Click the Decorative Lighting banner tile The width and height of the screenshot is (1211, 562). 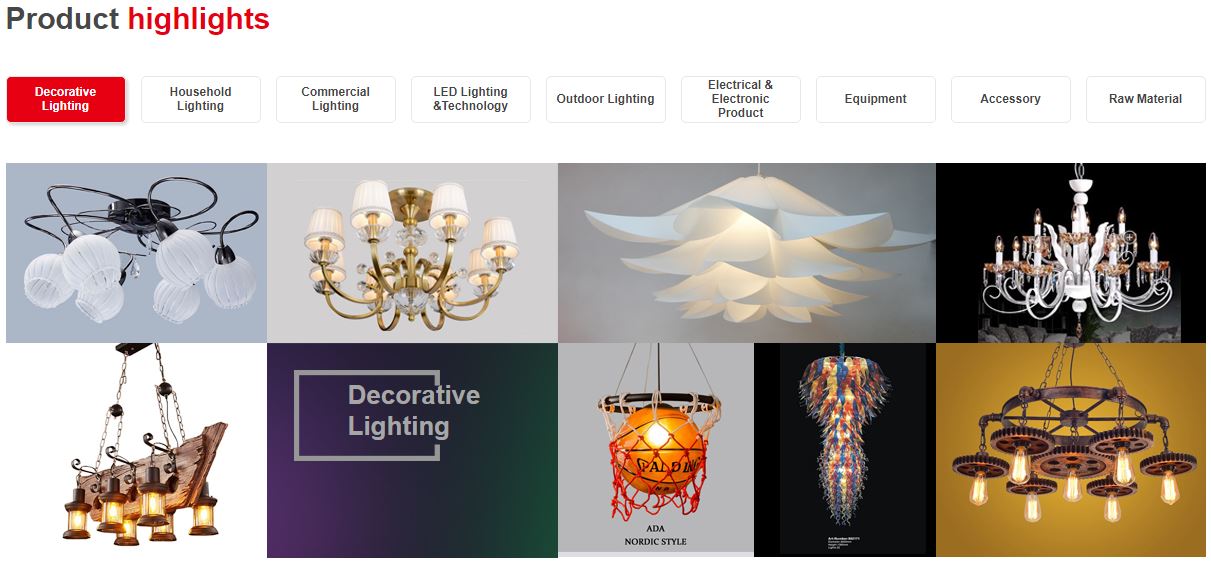click(x=412, y=450)
